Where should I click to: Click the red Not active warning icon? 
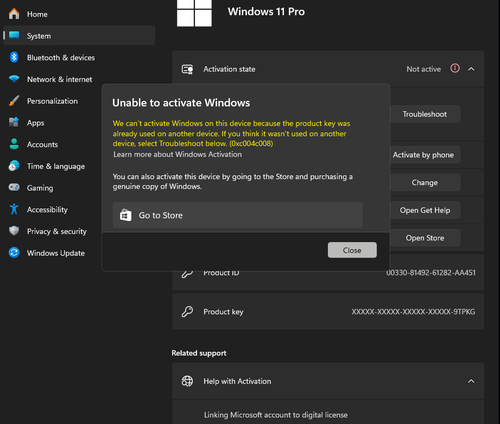455,68
